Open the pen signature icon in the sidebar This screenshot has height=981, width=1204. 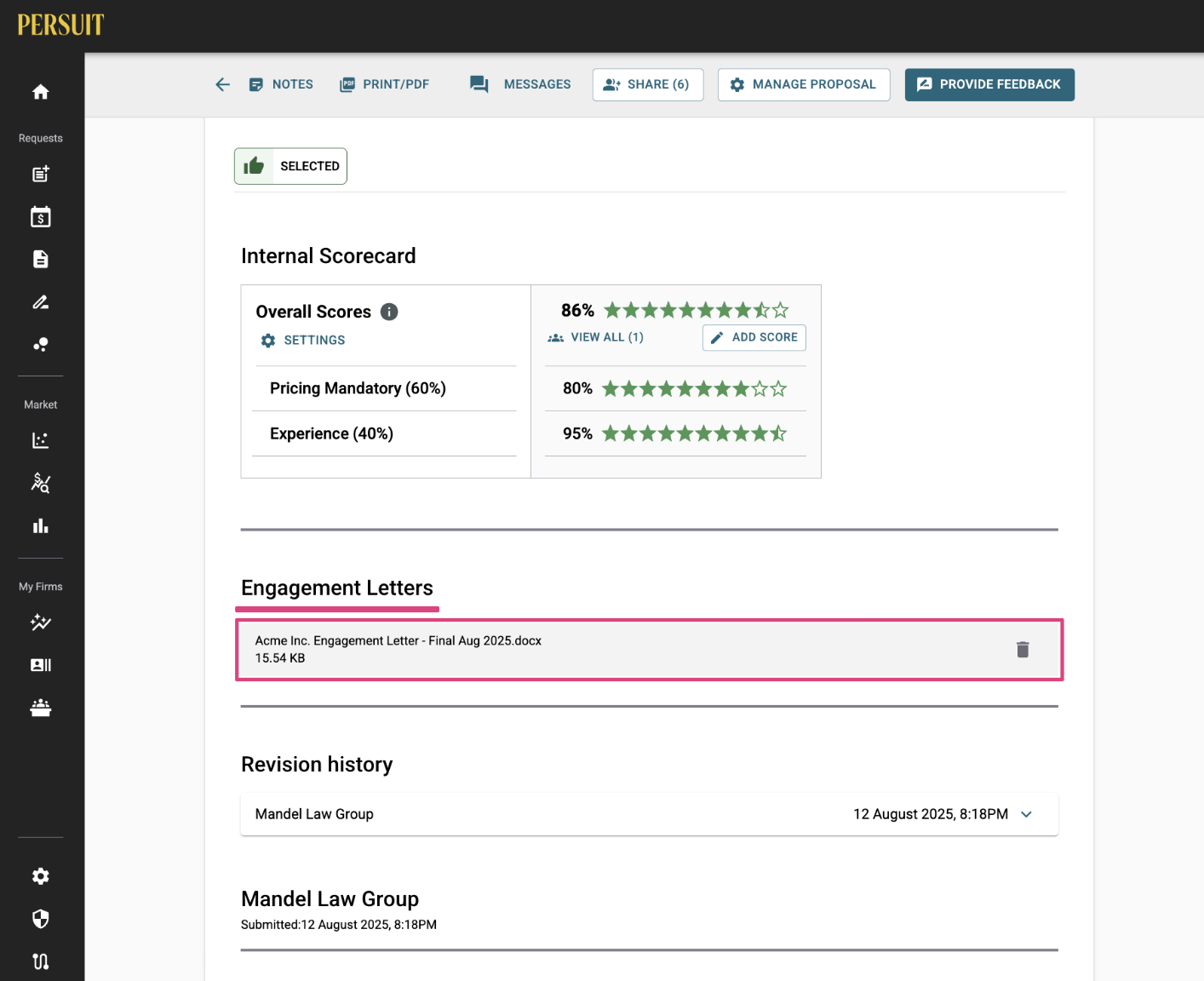pyautogui.click(x=40, y=301)
